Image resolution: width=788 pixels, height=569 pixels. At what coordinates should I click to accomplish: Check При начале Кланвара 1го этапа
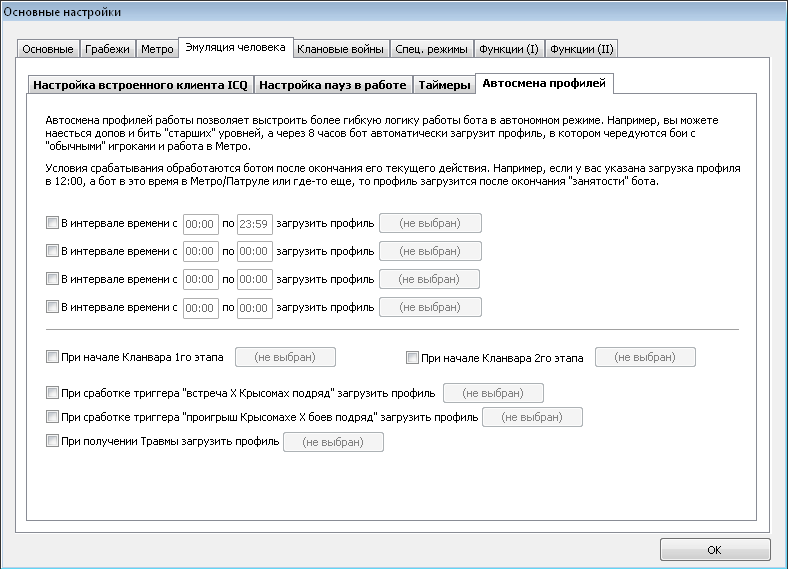click(x=52, y=357)
